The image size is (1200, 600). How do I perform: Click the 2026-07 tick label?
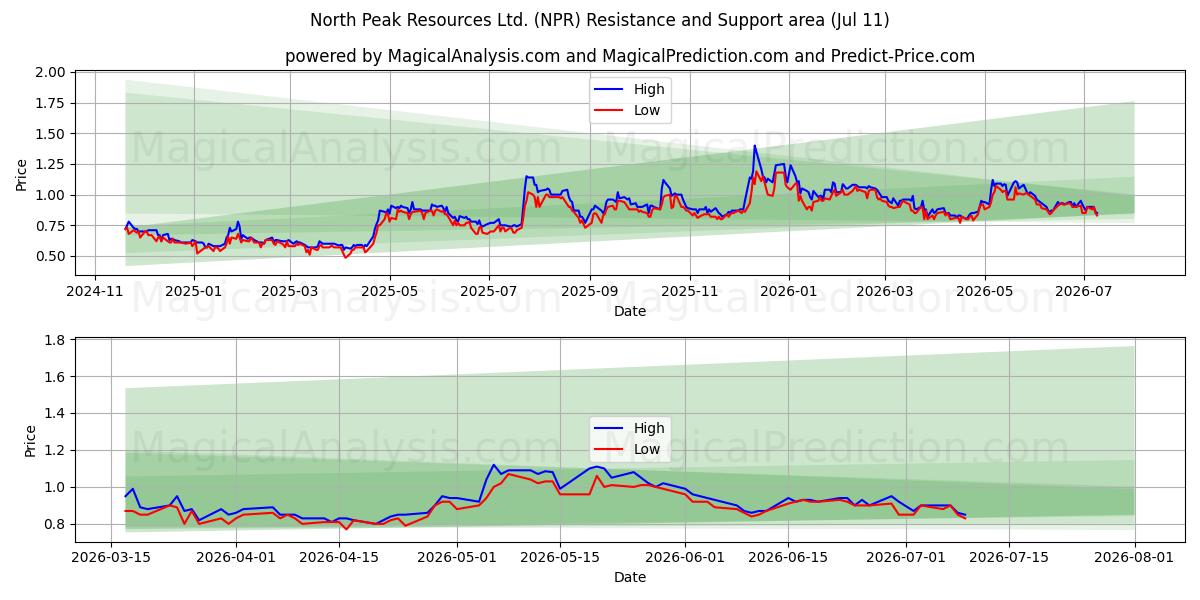tap(1083, 291)
